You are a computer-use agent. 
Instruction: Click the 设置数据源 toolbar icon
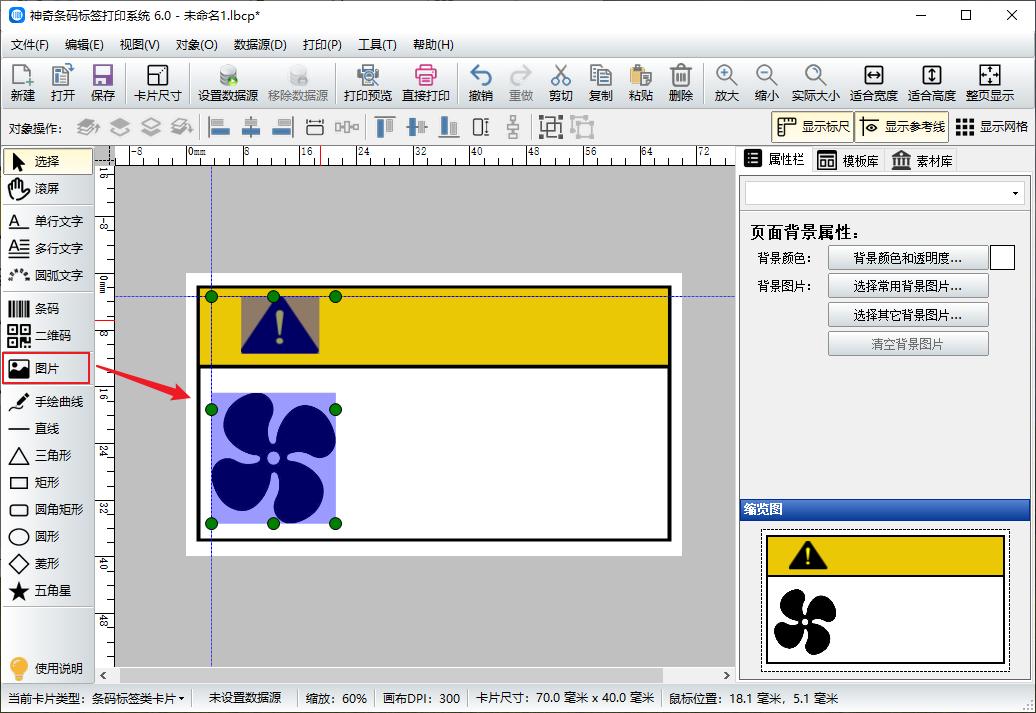coord(228,82)
